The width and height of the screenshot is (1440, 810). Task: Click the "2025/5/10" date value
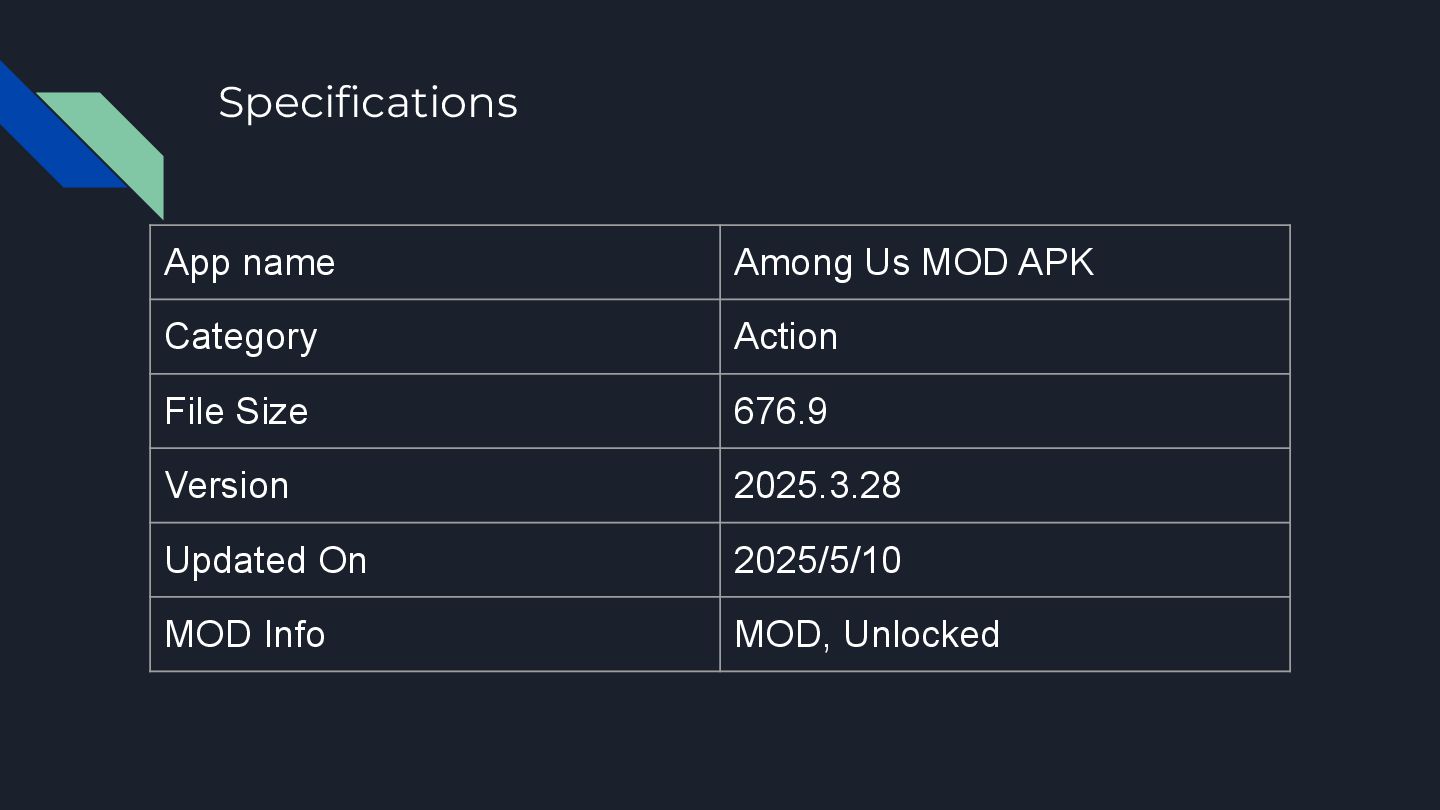tap(817, 560)
